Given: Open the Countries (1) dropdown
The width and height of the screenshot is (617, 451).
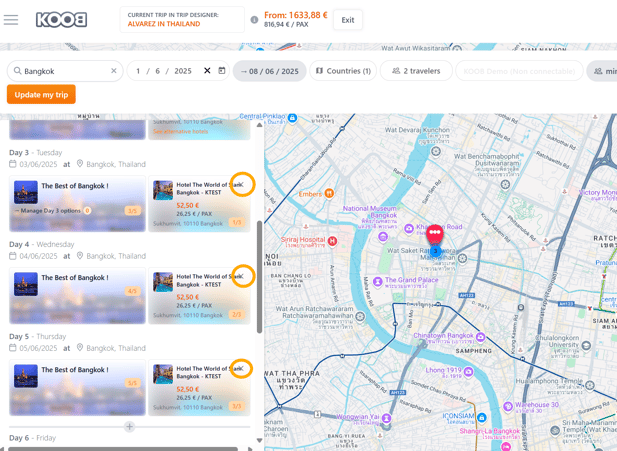Looking at the screenshot, I should tap(343, 71).
